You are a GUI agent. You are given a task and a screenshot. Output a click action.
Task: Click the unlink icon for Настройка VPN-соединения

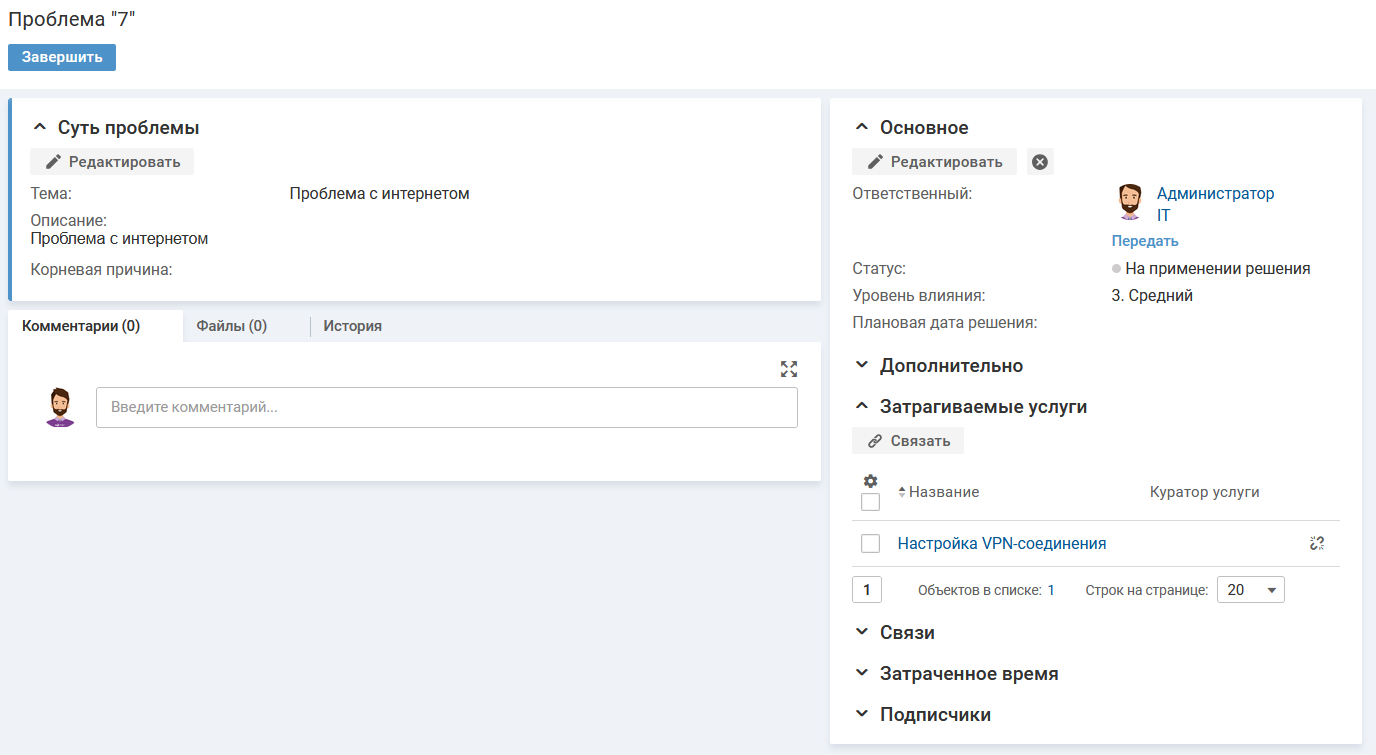point(1316,543)
